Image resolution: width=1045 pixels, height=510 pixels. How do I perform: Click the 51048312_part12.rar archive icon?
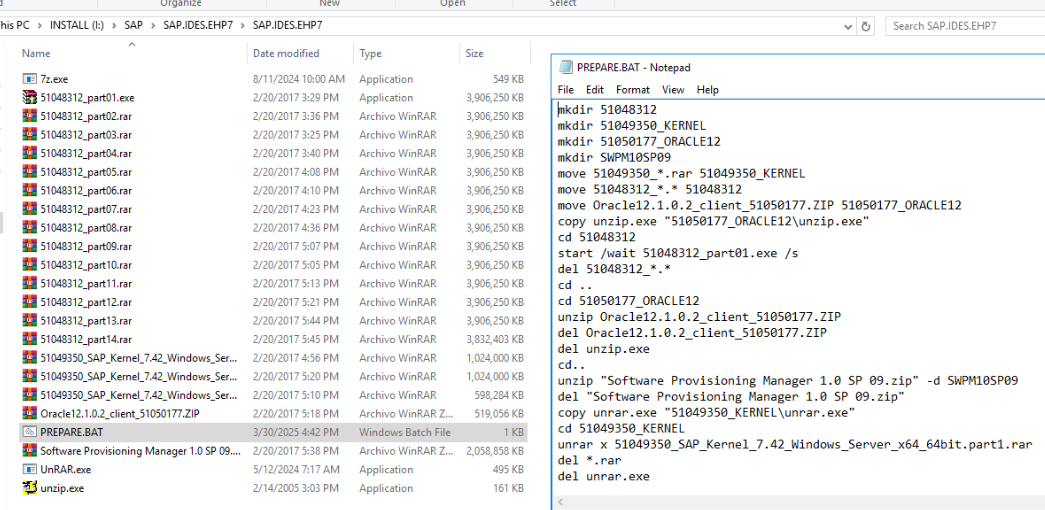point(29,302)
